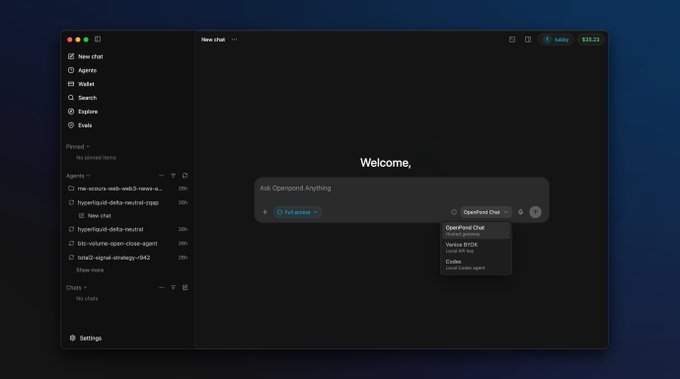Open the Explore page

tap(83, 111)
